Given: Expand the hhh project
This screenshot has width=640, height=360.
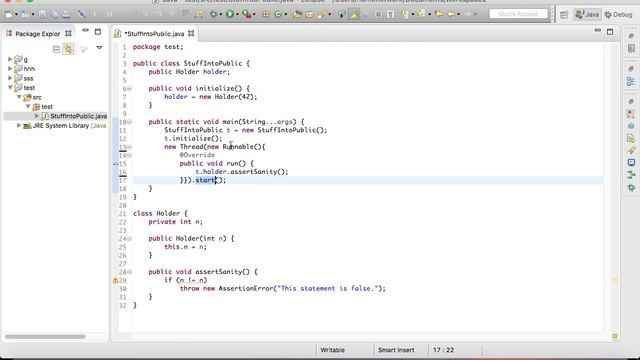Looking at the screenshot, I should (10, 69).
